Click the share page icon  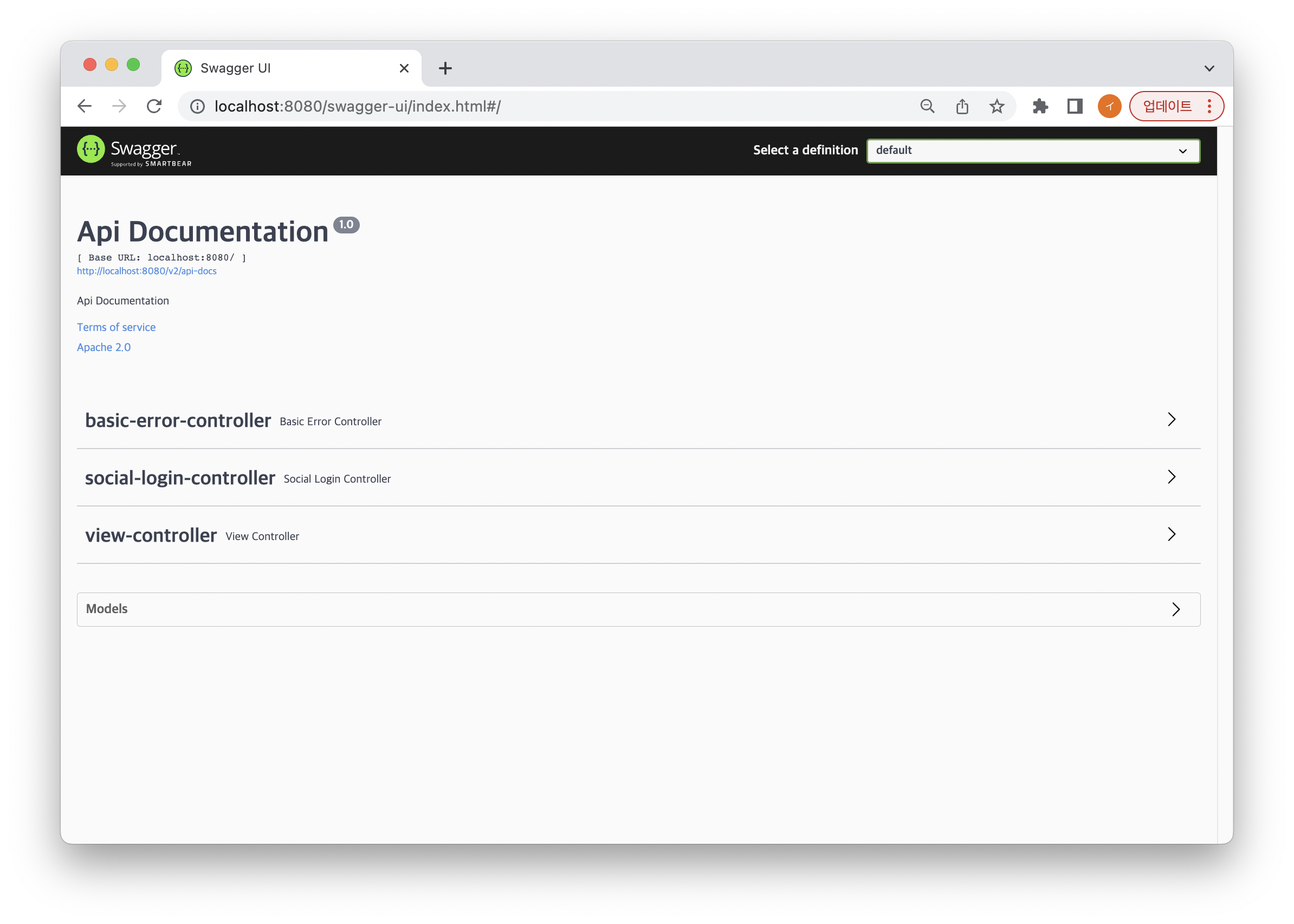point(962,106)
